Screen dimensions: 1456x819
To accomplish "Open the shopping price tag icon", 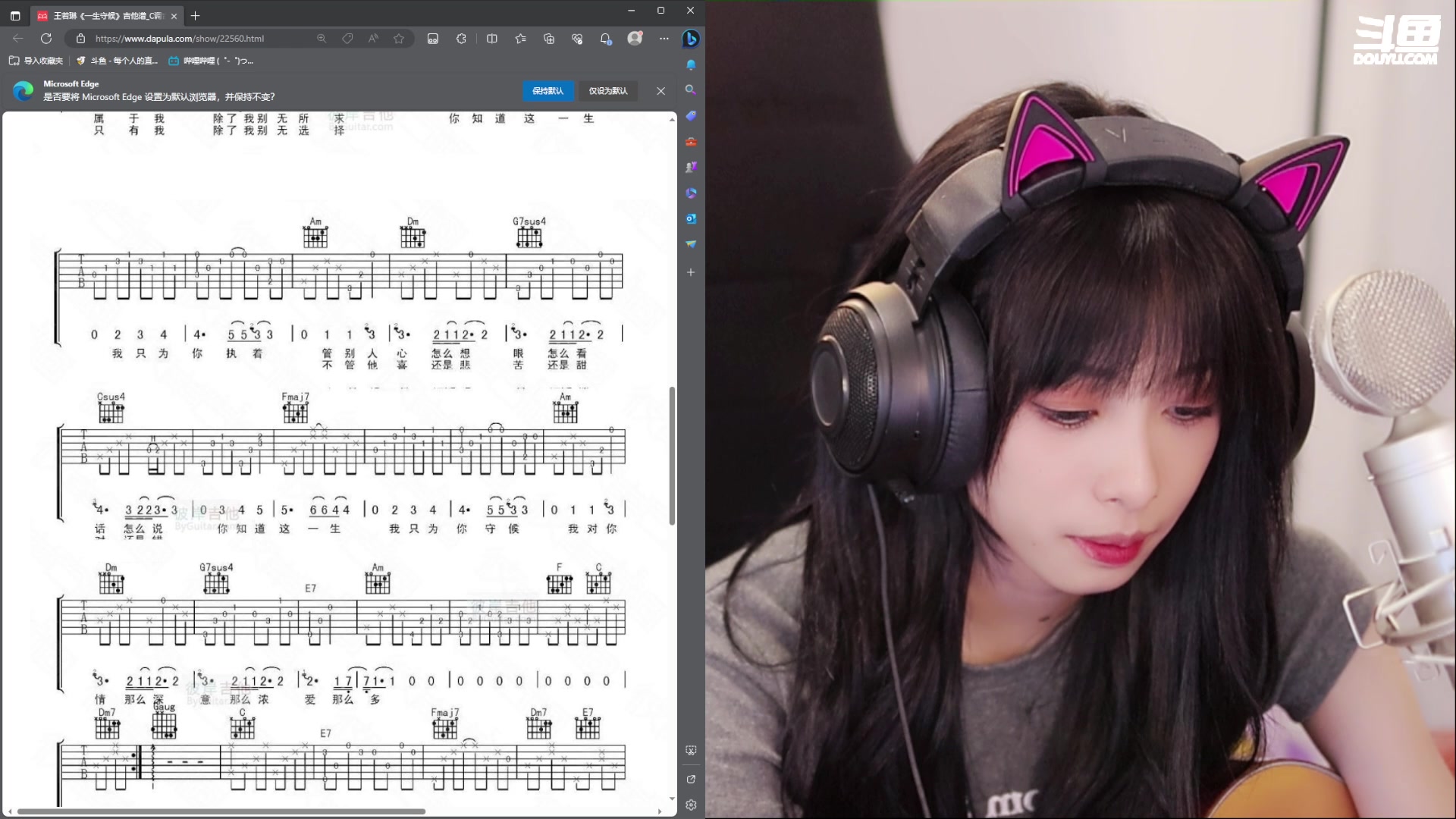I will 347,39.
